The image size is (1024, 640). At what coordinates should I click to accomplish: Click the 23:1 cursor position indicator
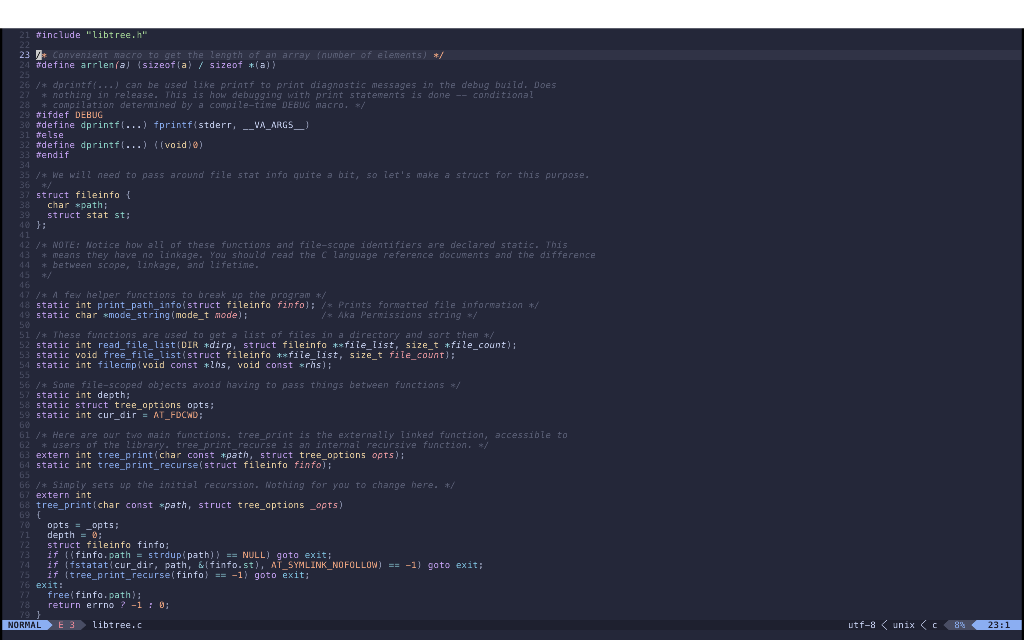click(1000, 624)
